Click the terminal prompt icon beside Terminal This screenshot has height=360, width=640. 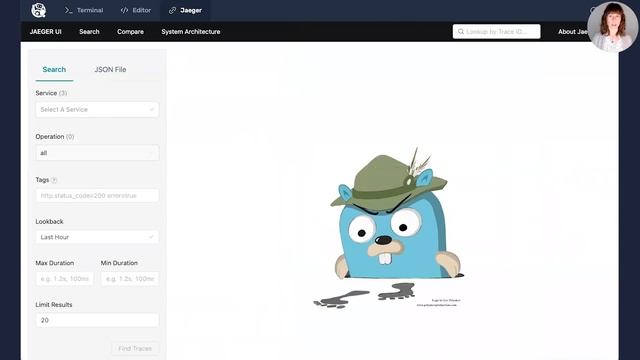69,10
